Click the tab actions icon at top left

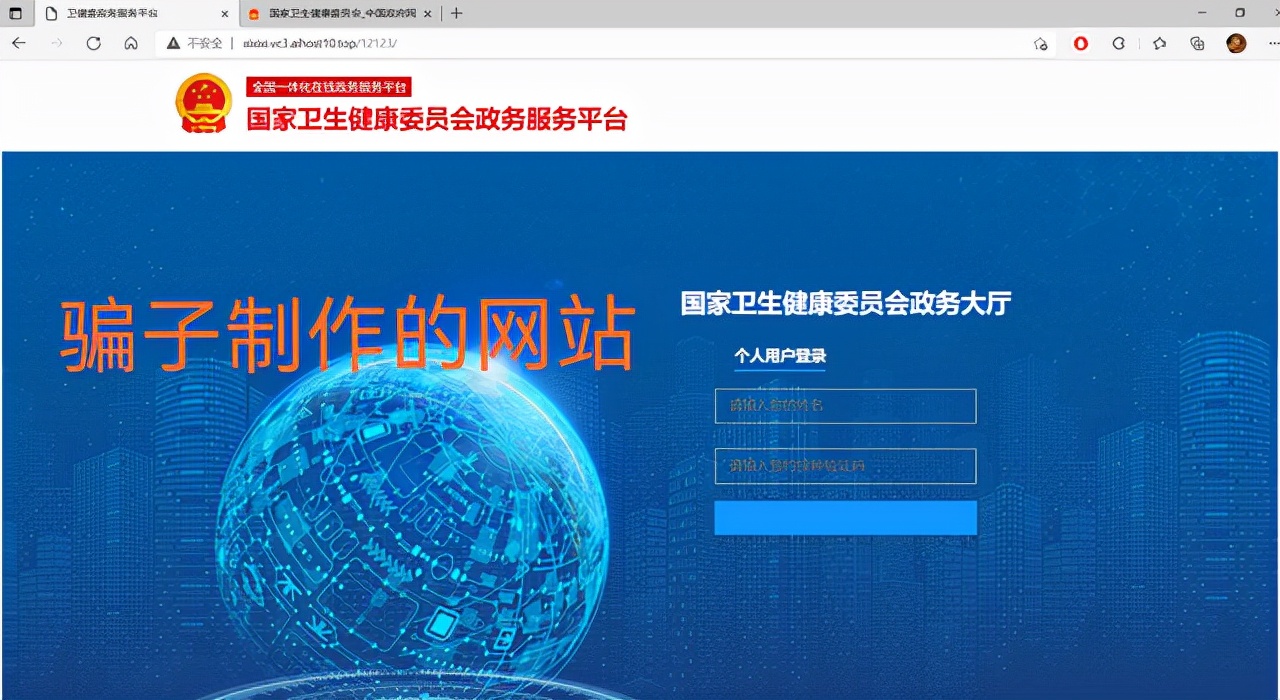pos(14,14)
